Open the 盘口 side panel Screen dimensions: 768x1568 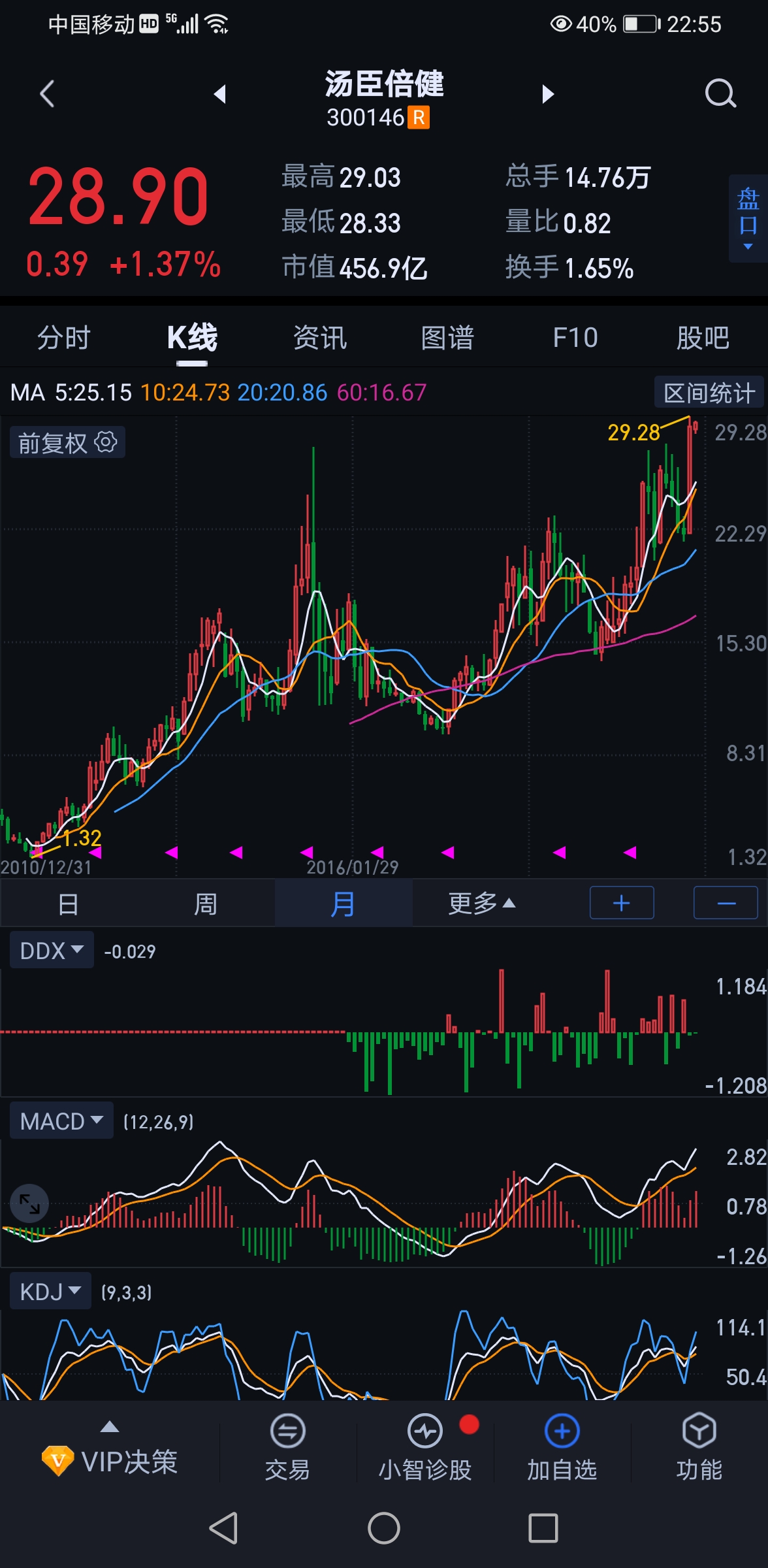pos(748,218)
